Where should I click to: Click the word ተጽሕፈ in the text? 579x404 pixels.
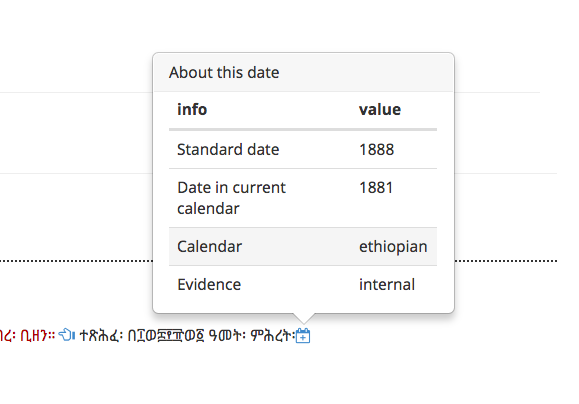point(101,336)
